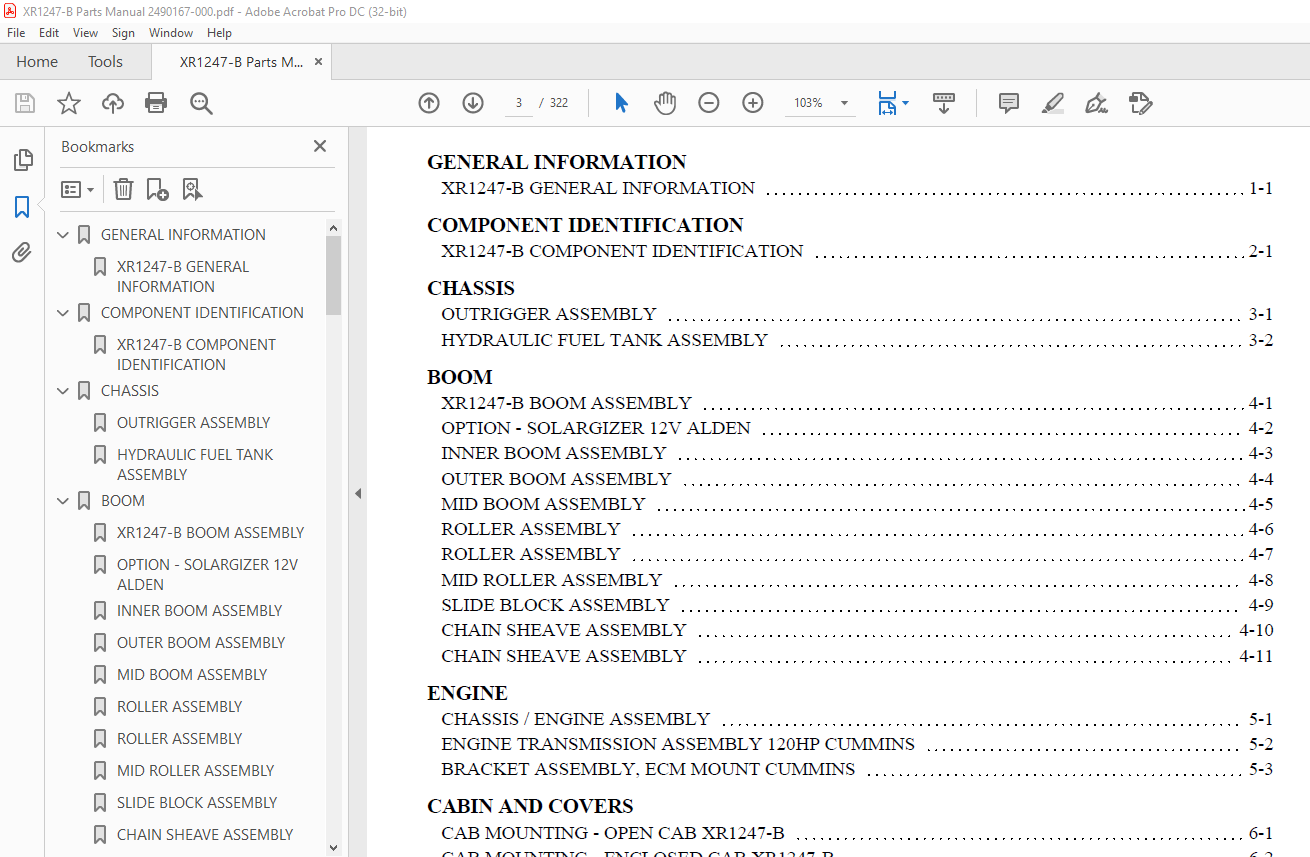1310x857 pixels.
Task: Open the Find text search icon
Action: pyautogui.click(x=201, y=103)
